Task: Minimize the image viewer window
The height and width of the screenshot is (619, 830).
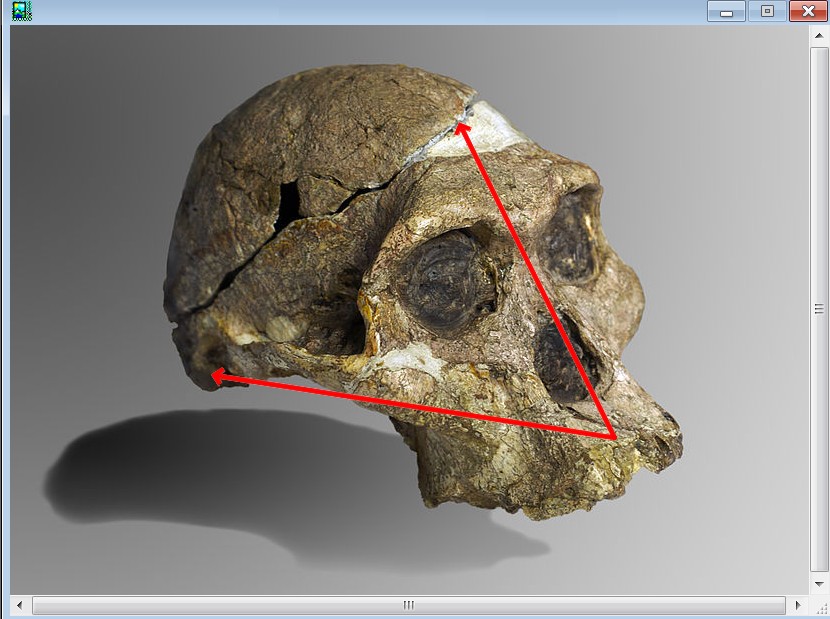Action: [726, 11]
